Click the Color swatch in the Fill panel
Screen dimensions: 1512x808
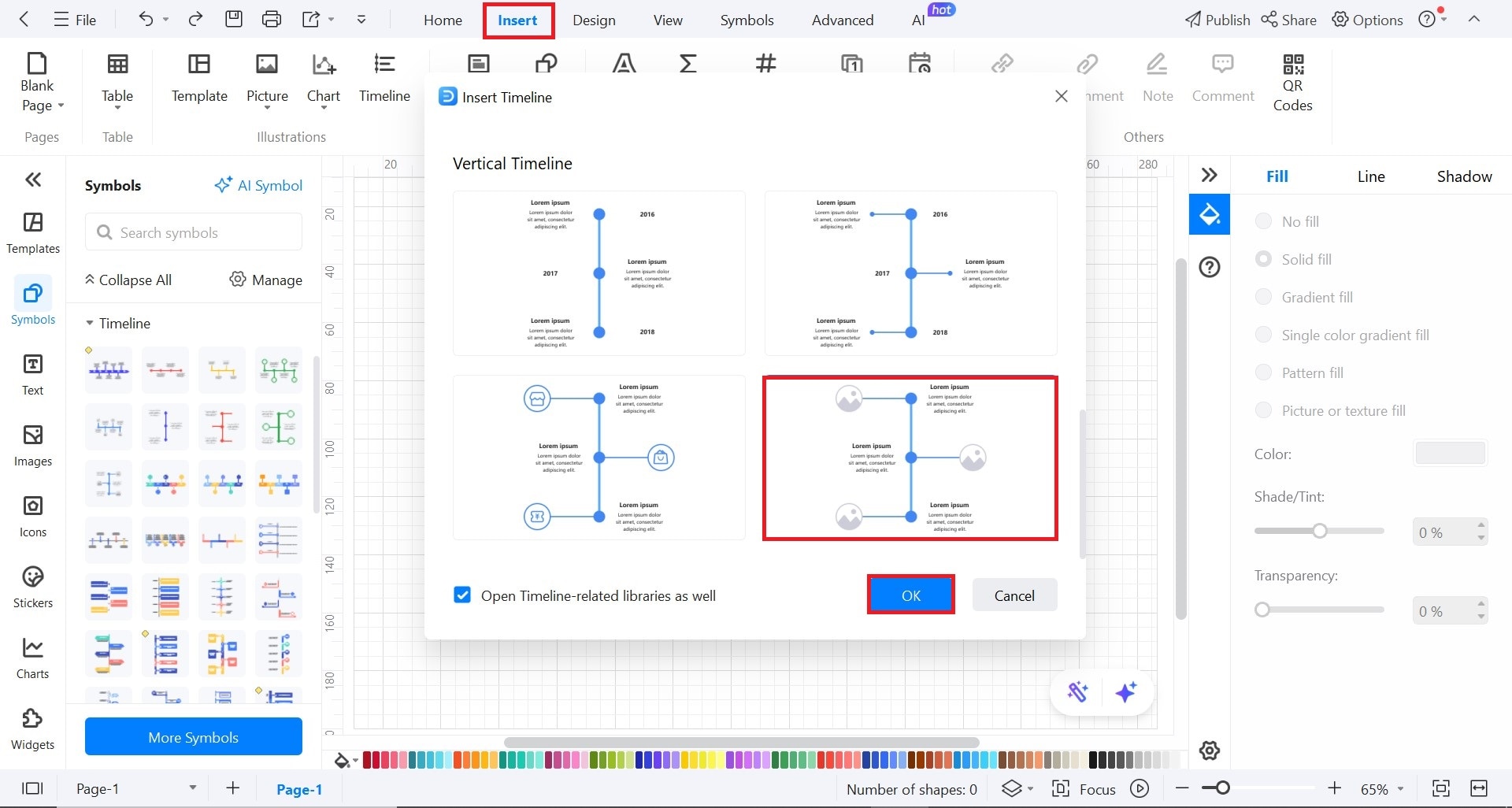1450,453
